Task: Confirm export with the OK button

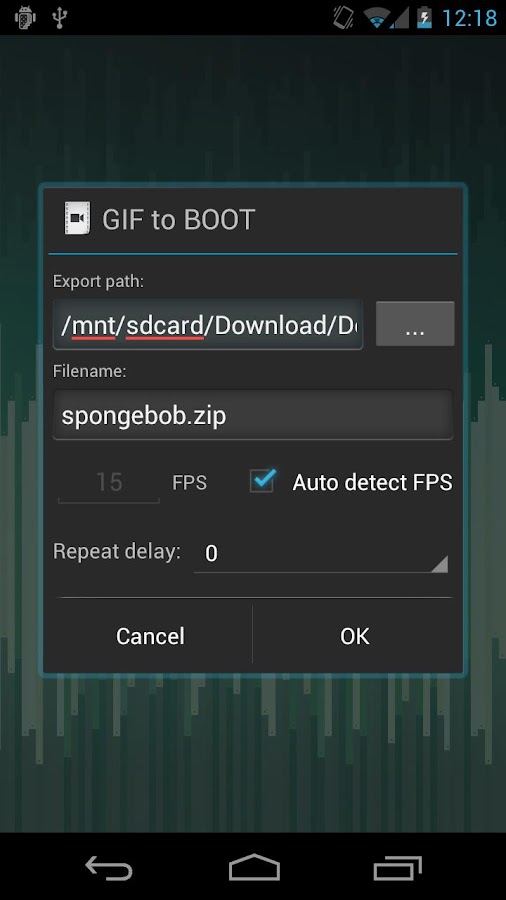Action: point(355,635)
